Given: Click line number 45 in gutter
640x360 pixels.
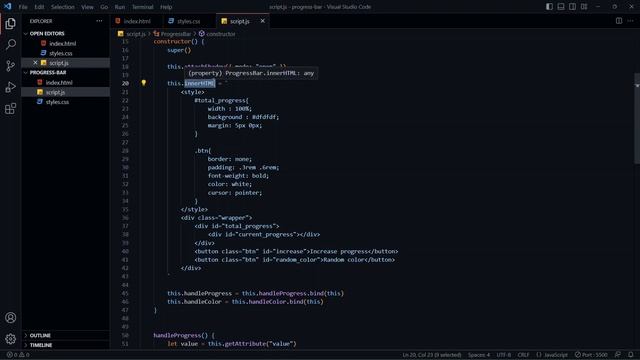Looking at the screenshot, I should [x=125, y=293].
